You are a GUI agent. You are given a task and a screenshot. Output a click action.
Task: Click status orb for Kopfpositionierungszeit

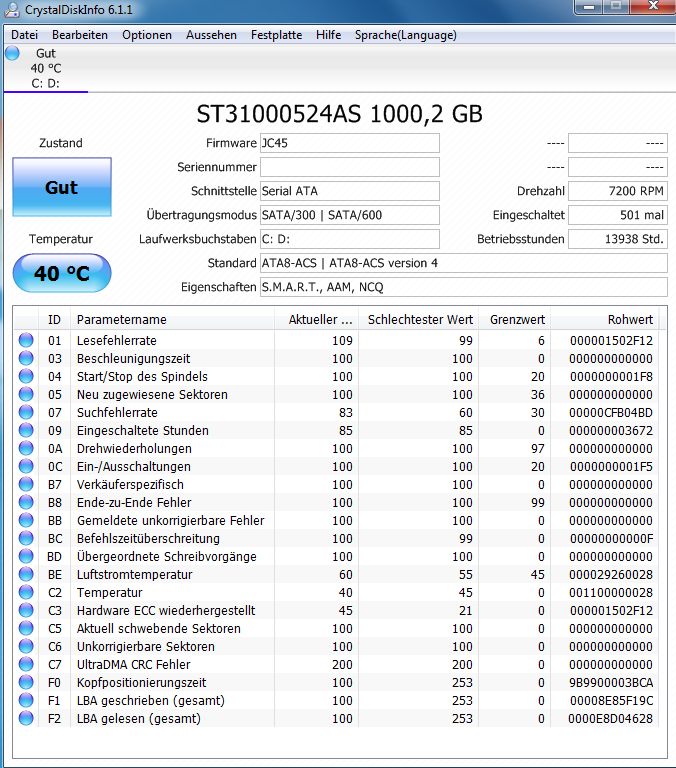tap(26, 682)
